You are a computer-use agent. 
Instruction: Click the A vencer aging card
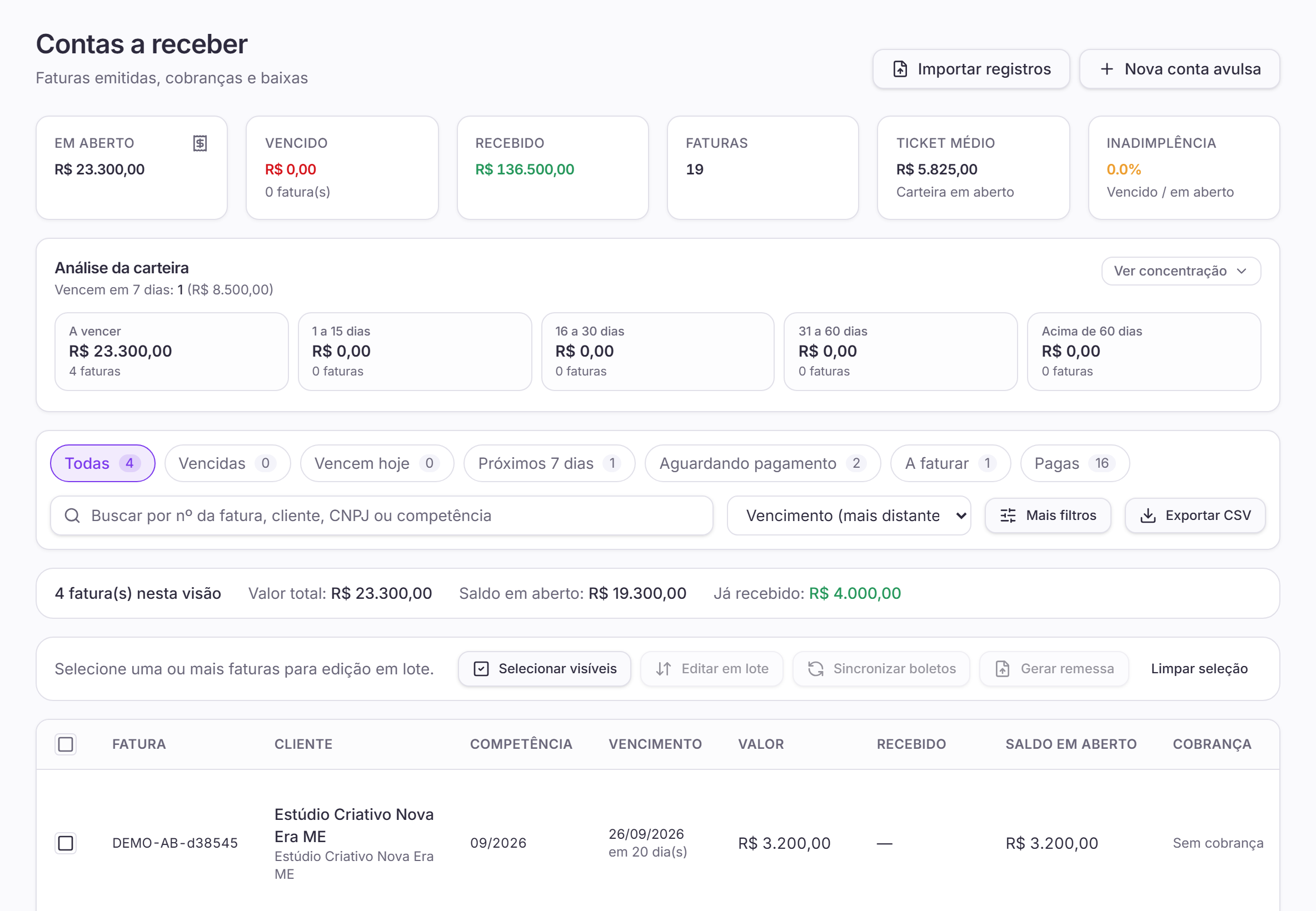coord(171,351)
